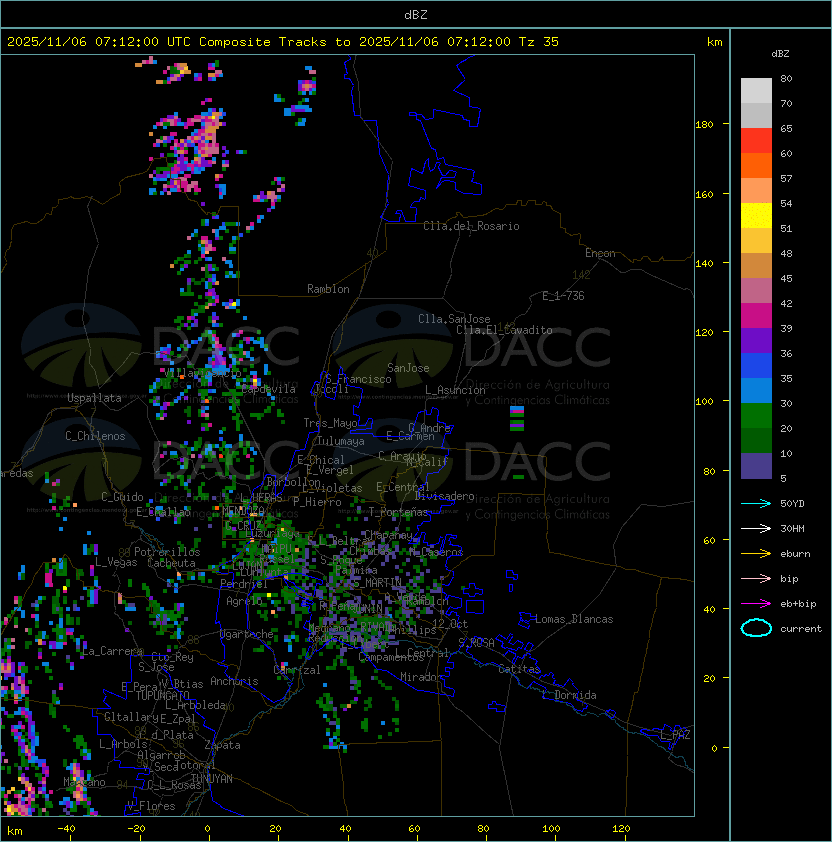This screenshot has width=832, height=842.
Task: Click the 'Zapata' map label
Action: click(222, 745)
